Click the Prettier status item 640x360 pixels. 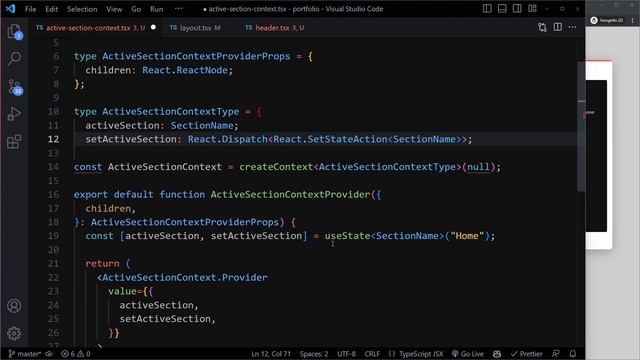(527, 354)
